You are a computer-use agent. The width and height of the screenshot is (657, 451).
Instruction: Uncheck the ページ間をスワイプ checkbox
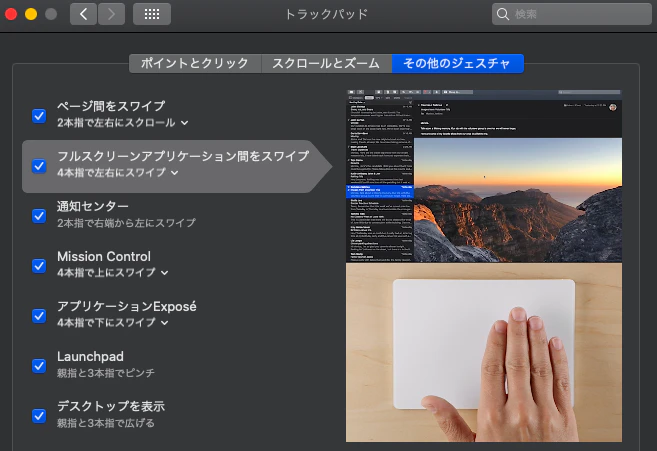(x=39, y=116)
